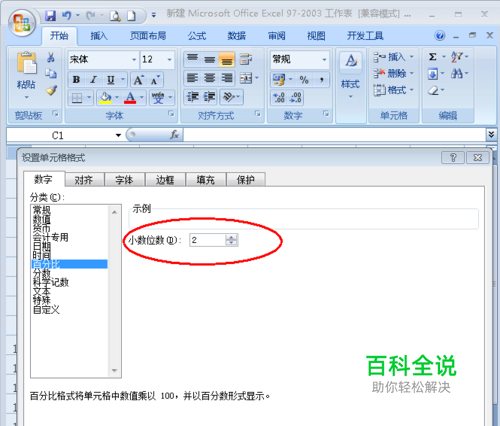Align text to the top of the cell
This screenshot has width=500, height=426.
click(192, 59)
